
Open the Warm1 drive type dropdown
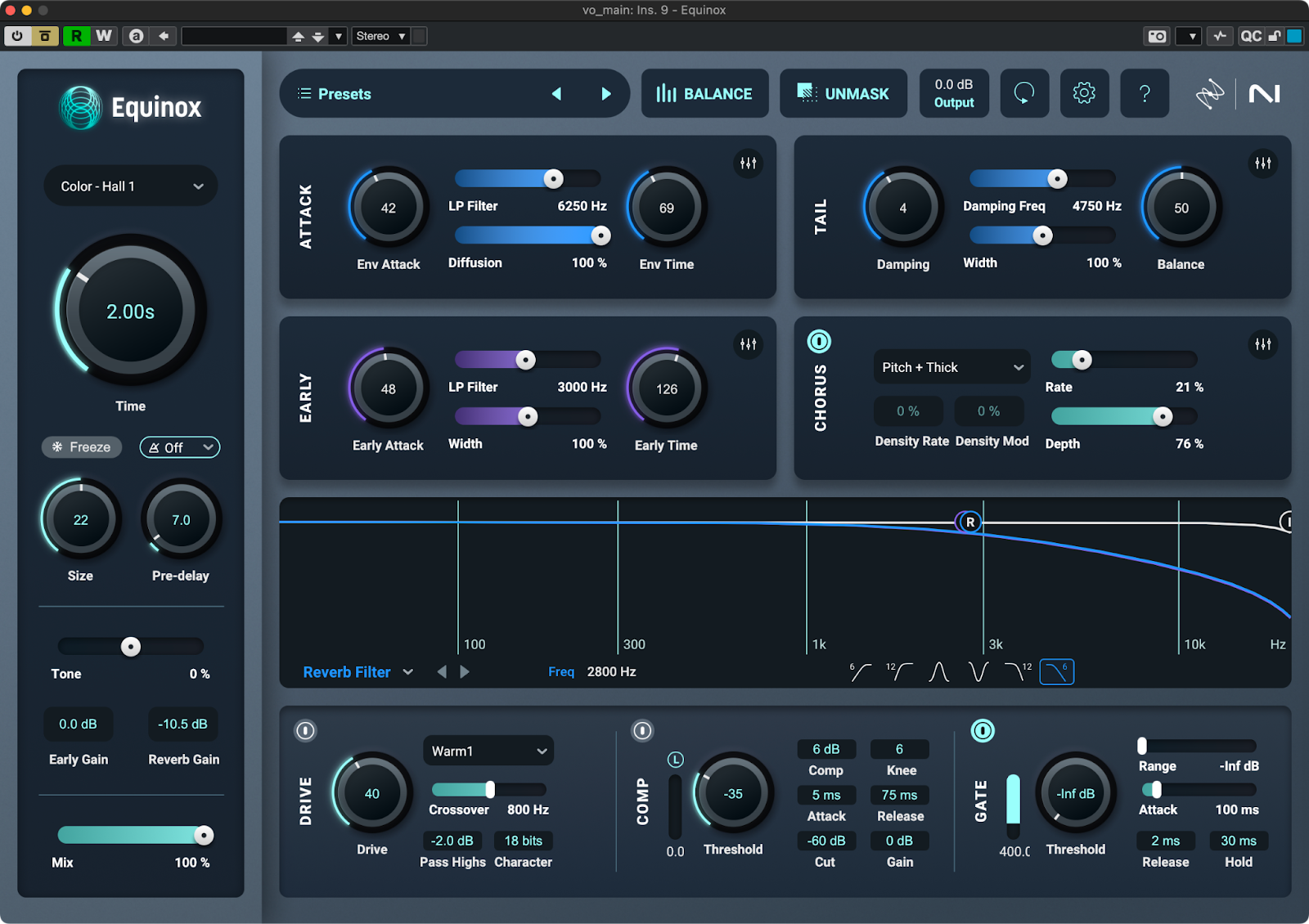click(488, 751)
